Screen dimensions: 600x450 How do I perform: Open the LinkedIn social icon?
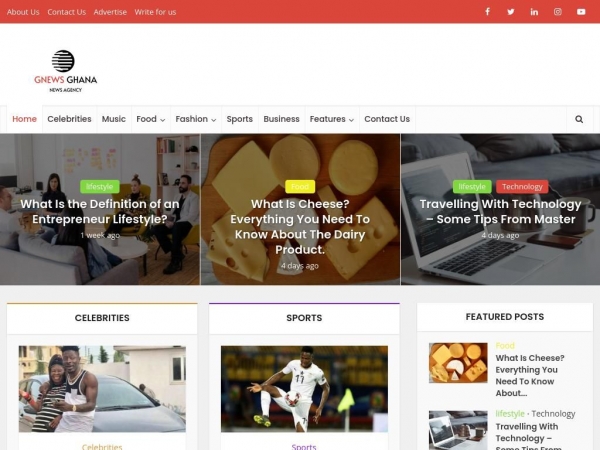point(534,12)
